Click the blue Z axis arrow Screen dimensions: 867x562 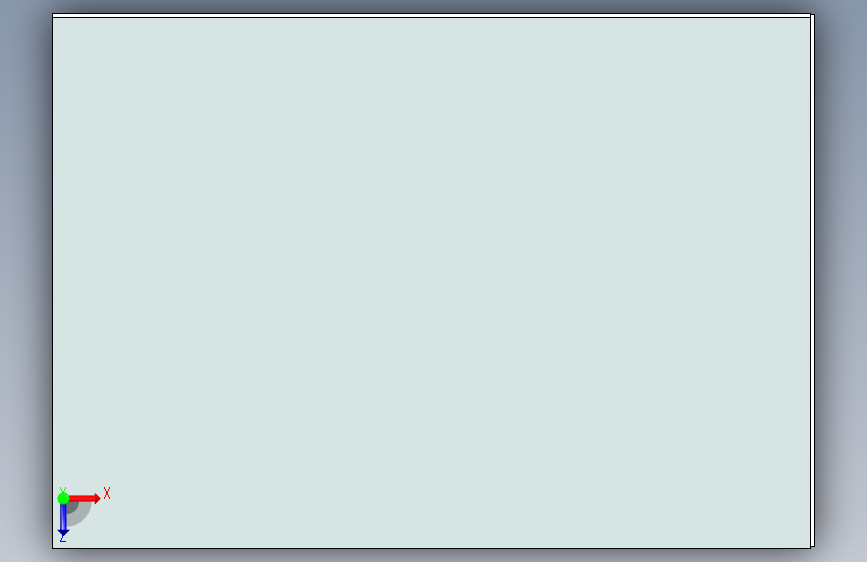pyautogui.click(x=63, y=520)
